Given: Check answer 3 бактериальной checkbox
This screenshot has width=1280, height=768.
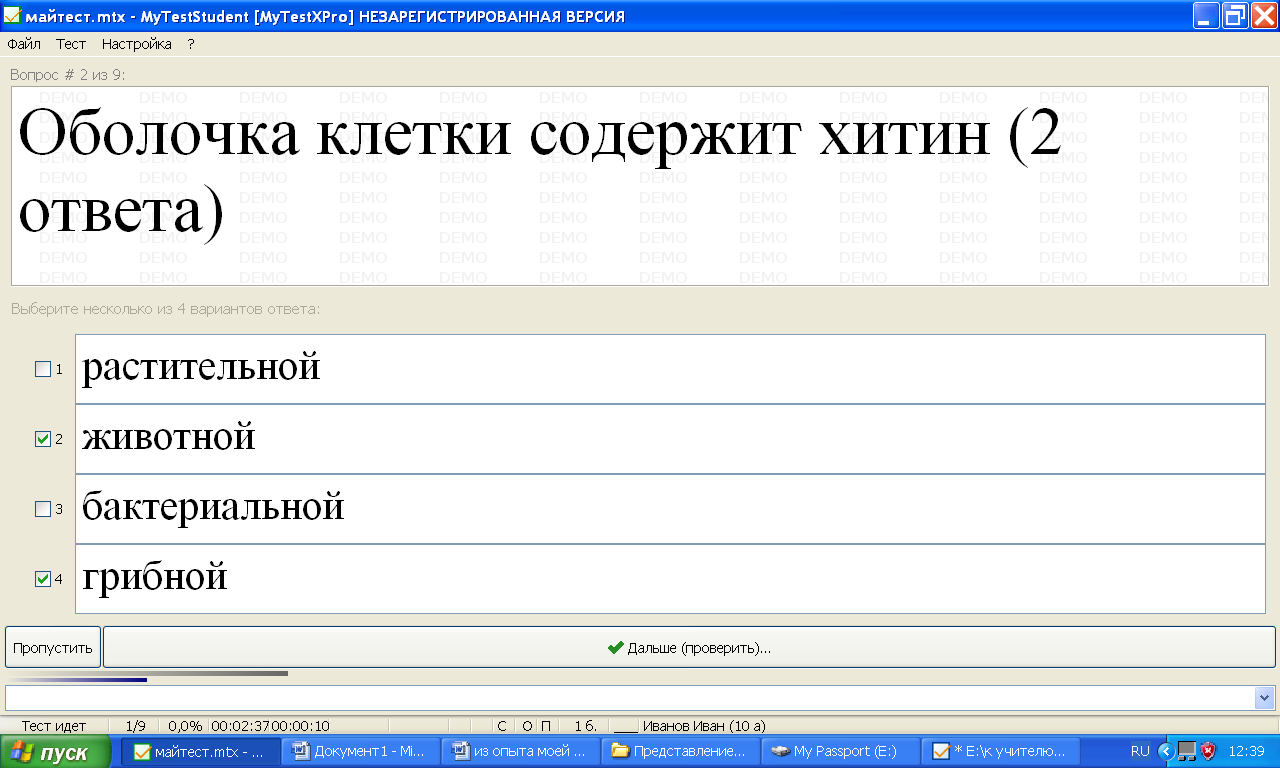Looking at the screenshot, I should click(43, 509).
